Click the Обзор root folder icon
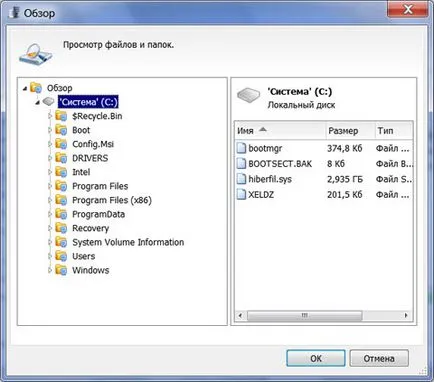This screenshot has height=382, width=434. (36, 88)
